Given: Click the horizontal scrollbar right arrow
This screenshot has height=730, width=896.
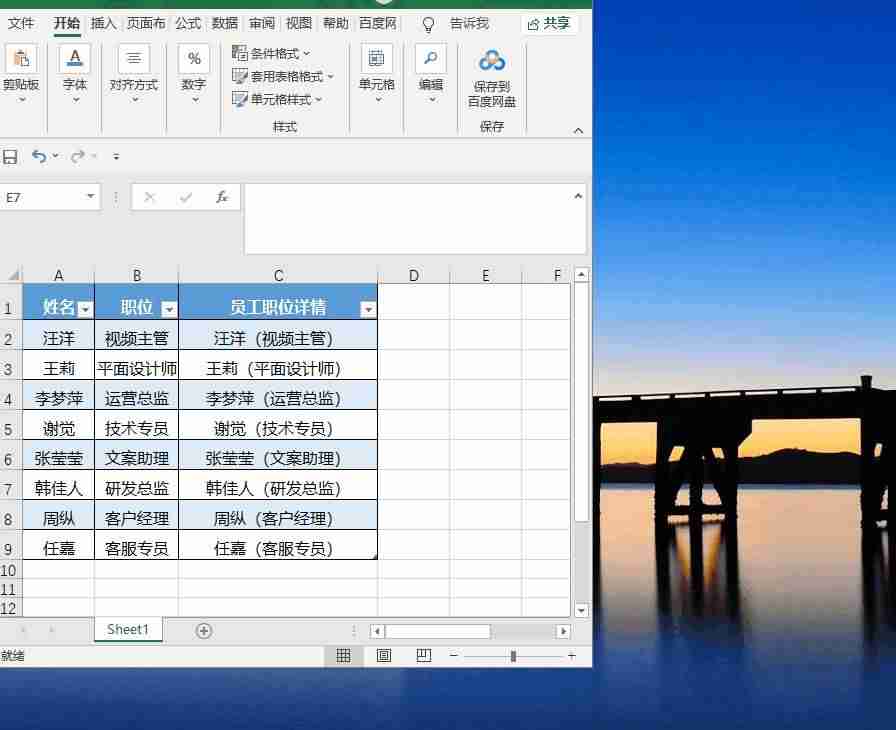Looking at the screenshot, I should [563, 631].
